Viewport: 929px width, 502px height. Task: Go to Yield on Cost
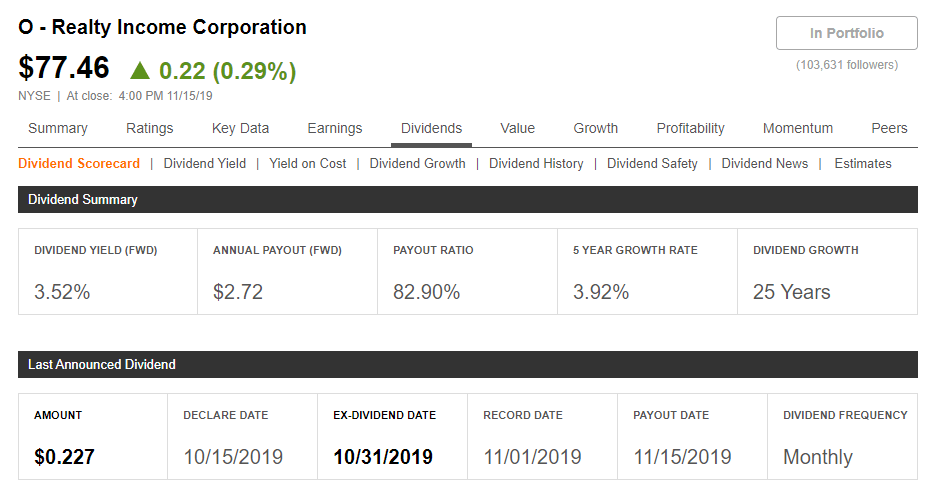[308, 163]
